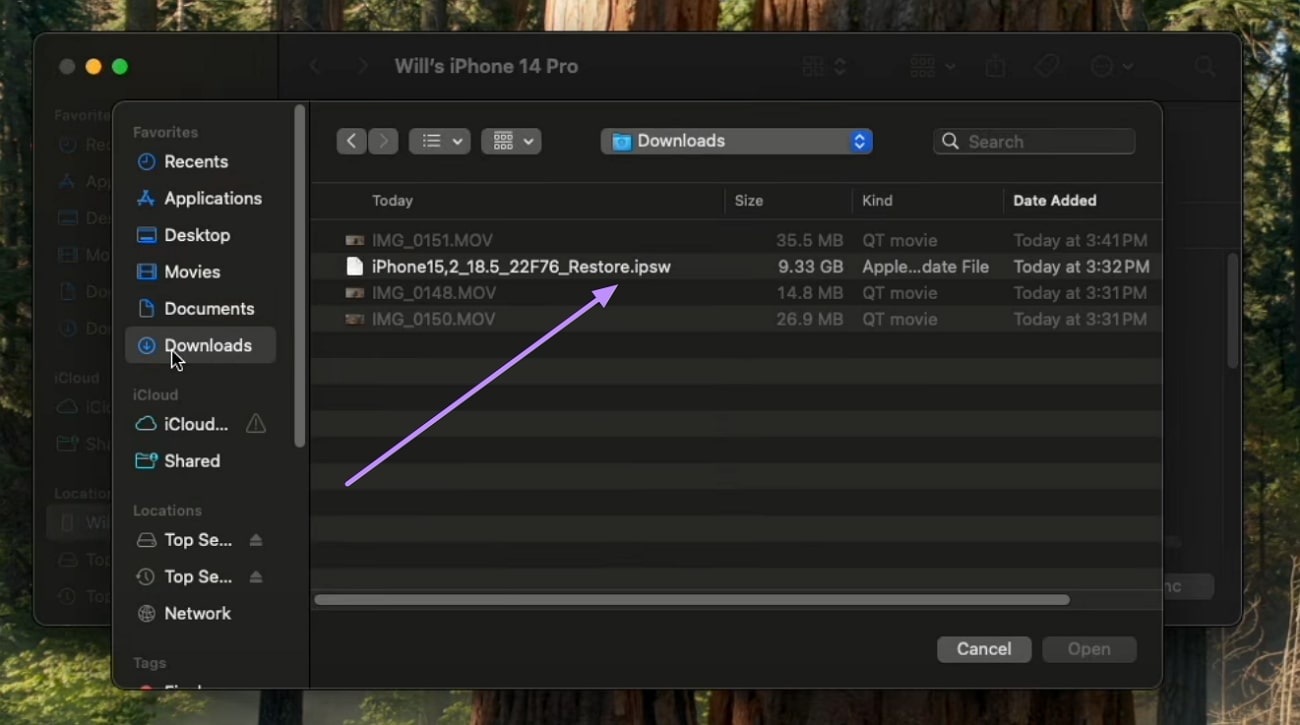Open the Downloads location popup

click(x=736, y=141)
